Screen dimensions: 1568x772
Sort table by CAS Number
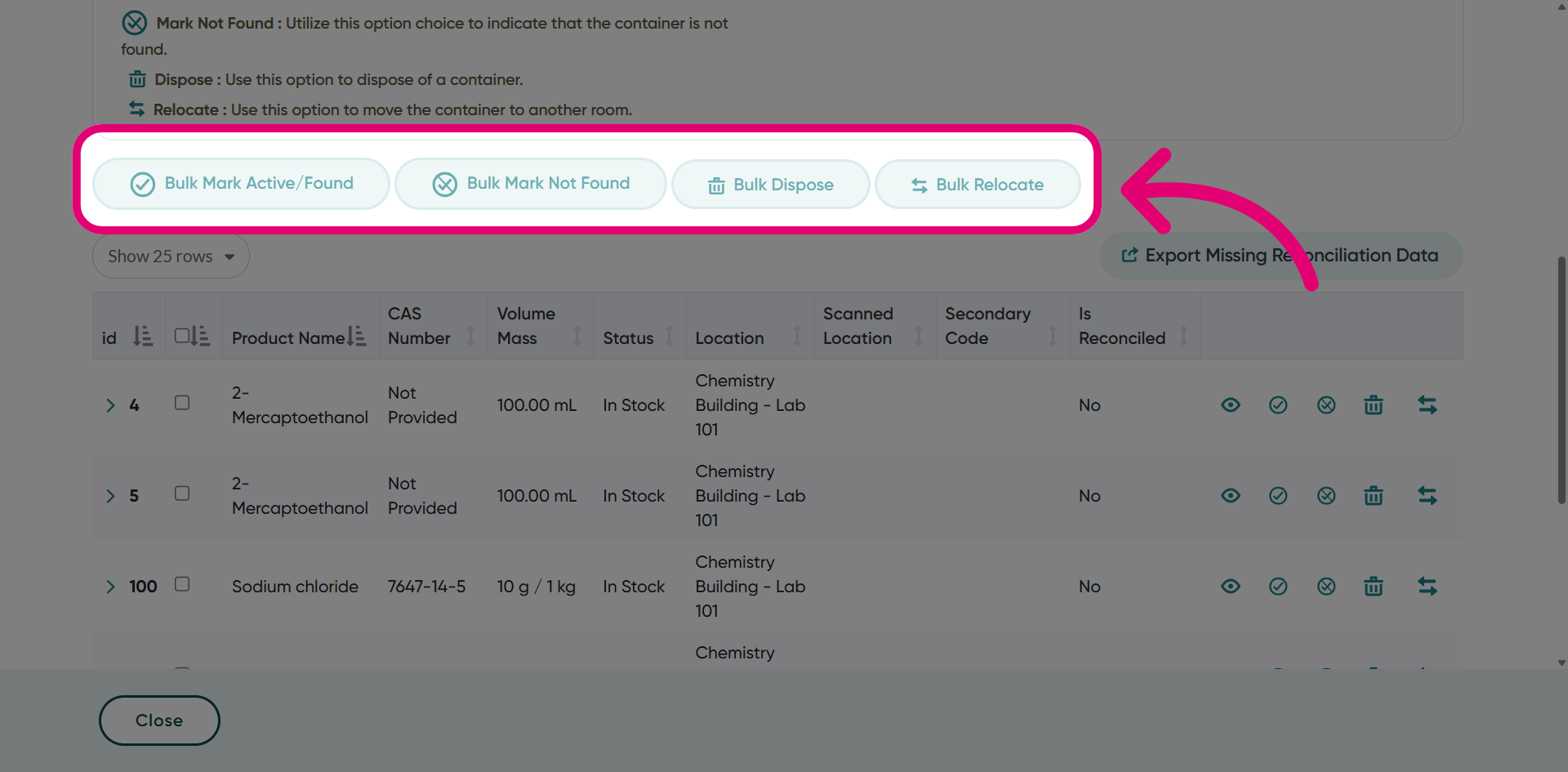point(471,336)
